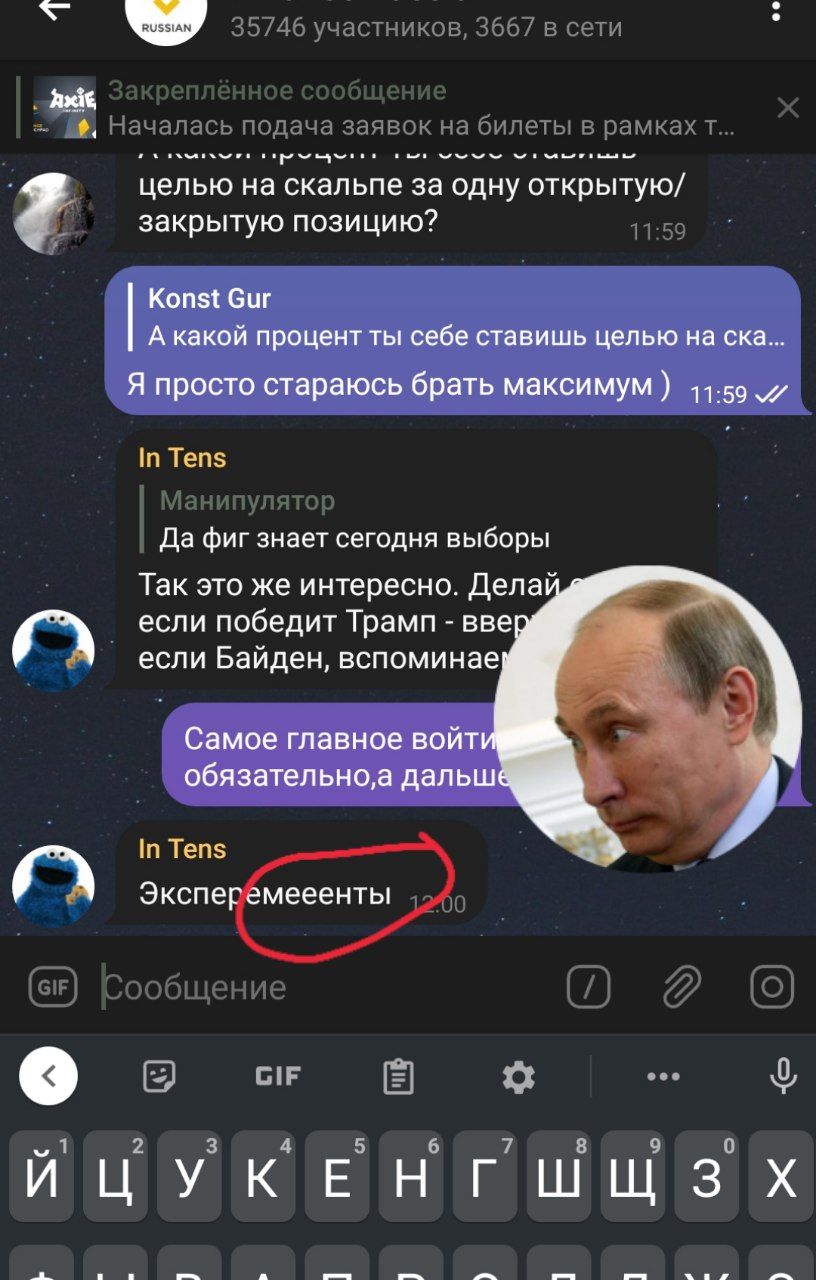Expand more keyboard options with three dots
This screenshot has width=816, height=1280.
[663, 1076]
